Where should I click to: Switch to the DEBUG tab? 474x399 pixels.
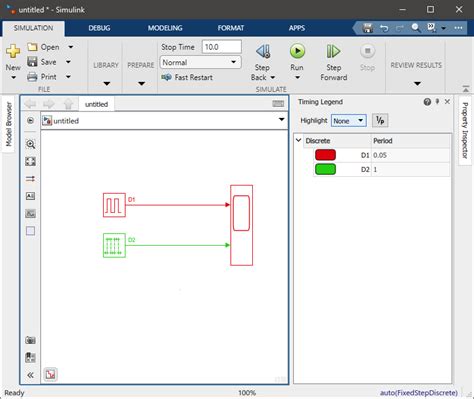pyautogui.click(x=99, y=28)
